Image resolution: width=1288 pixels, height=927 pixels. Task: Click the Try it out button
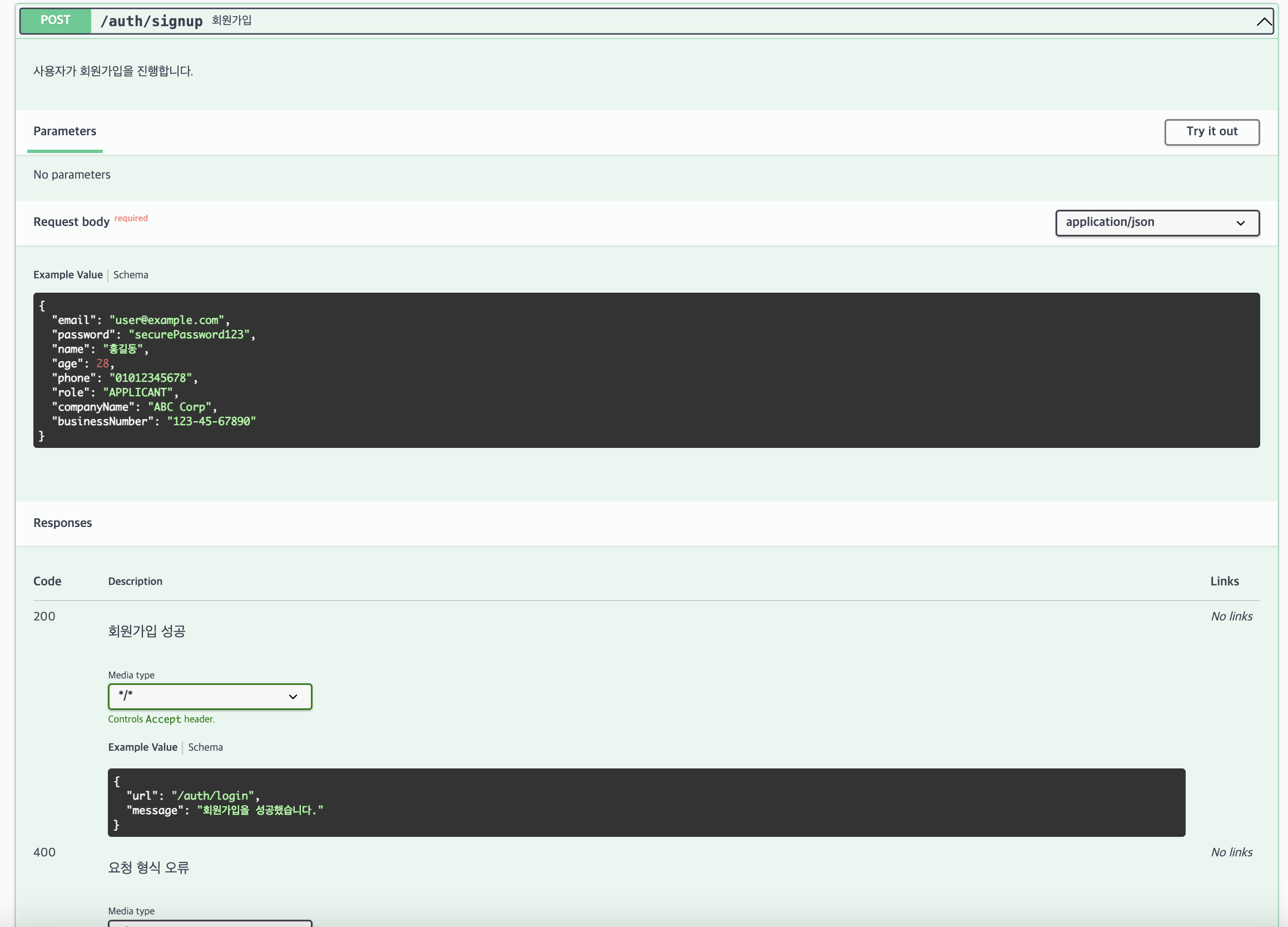pyautogui.click(x=1211, y=132)
